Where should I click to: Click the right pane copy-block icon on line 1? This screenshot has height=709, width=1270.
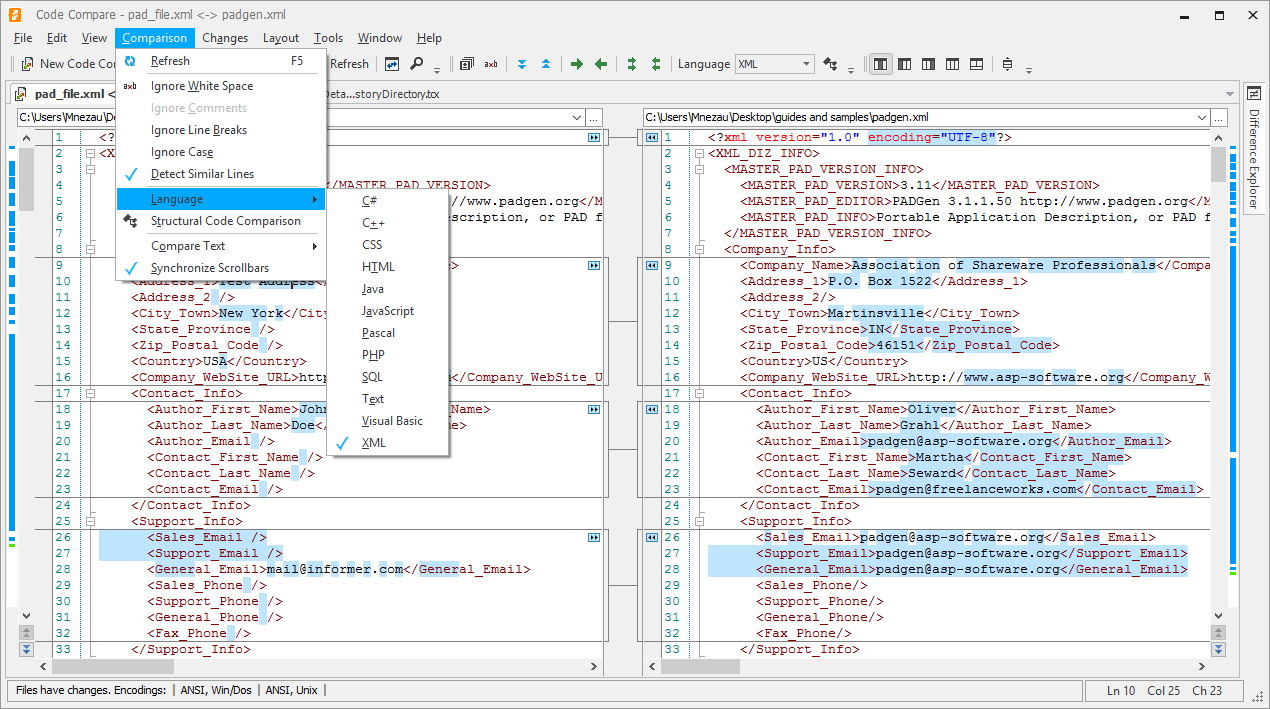pos(651,137)
